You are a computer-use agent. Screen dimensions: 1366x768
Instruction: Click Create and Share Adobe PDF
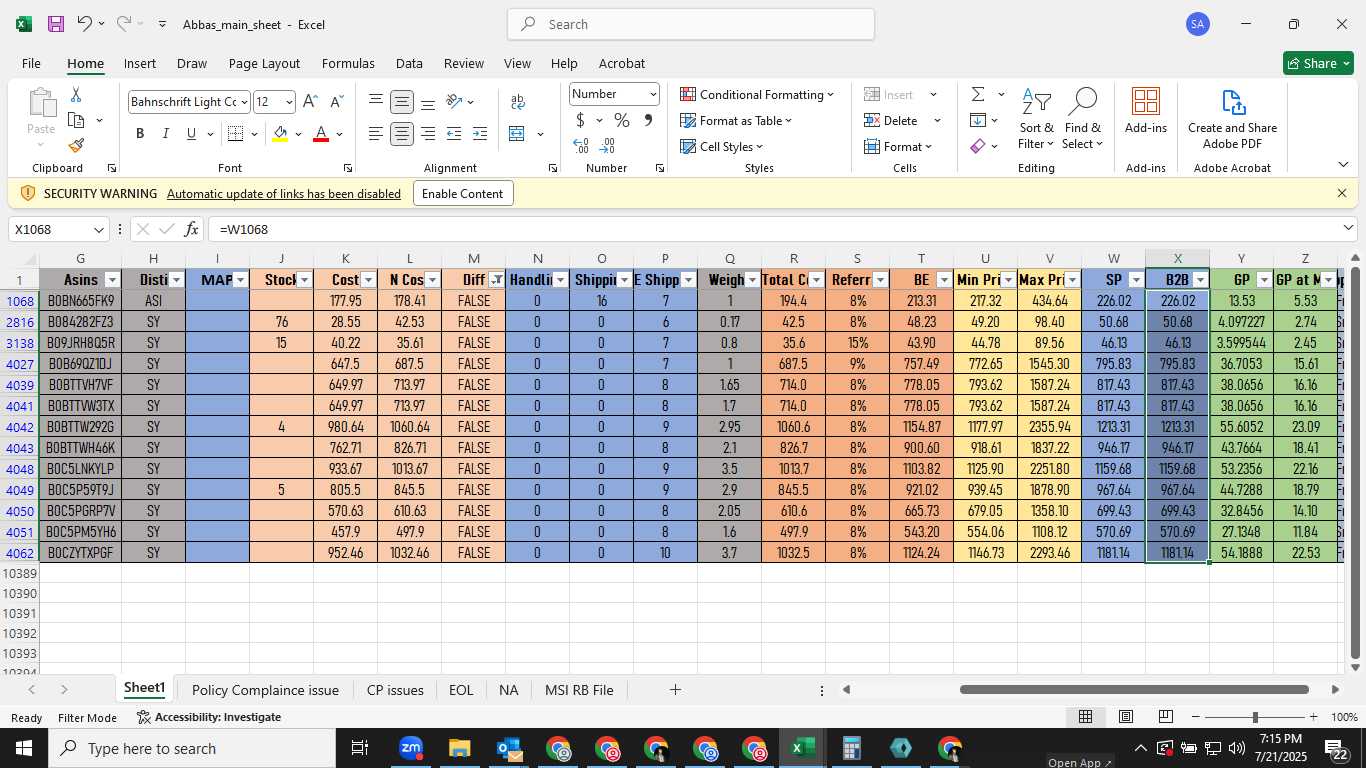click(1232, 119)
